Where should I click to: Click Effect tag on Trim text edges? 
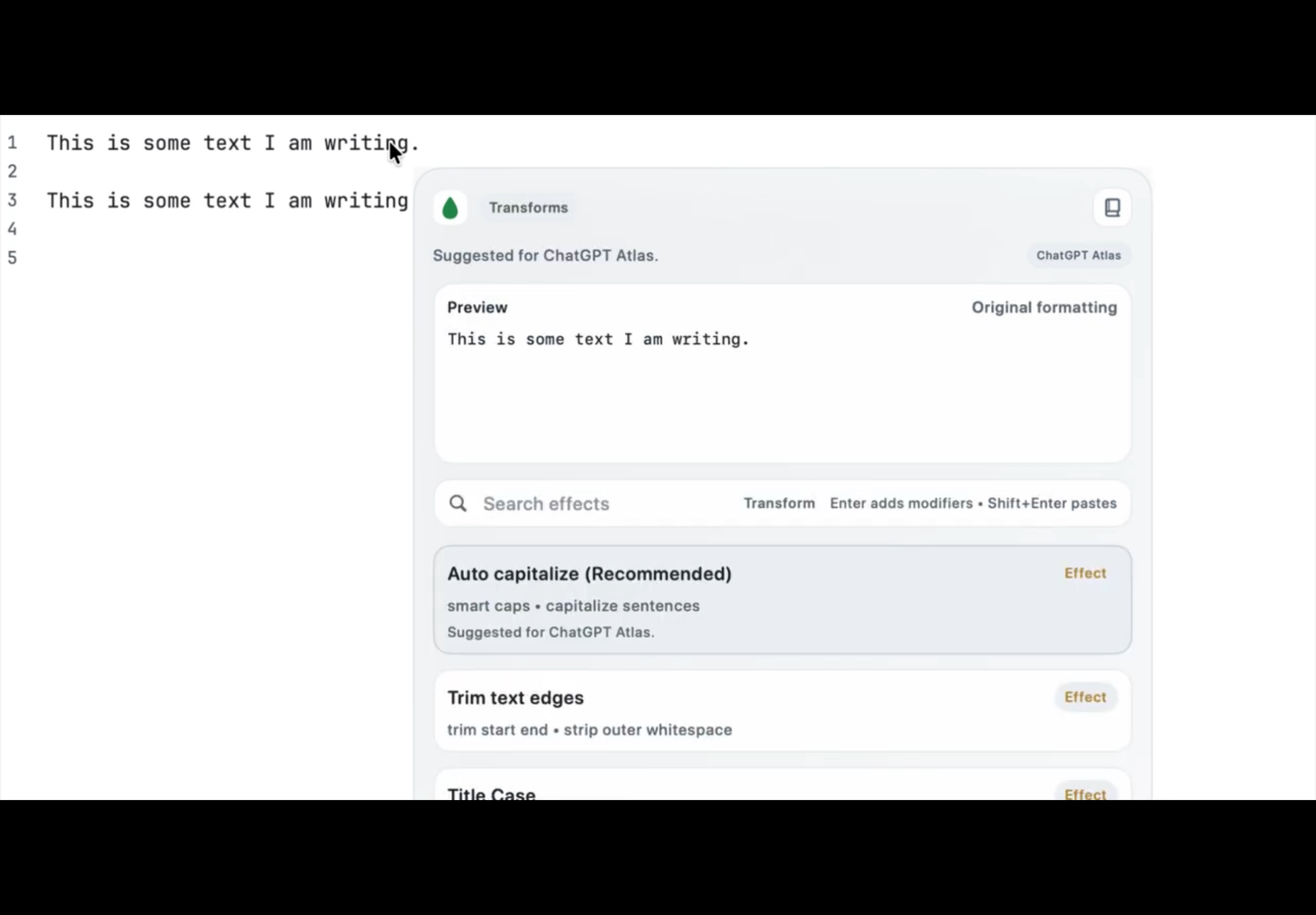pos(1085,697)
